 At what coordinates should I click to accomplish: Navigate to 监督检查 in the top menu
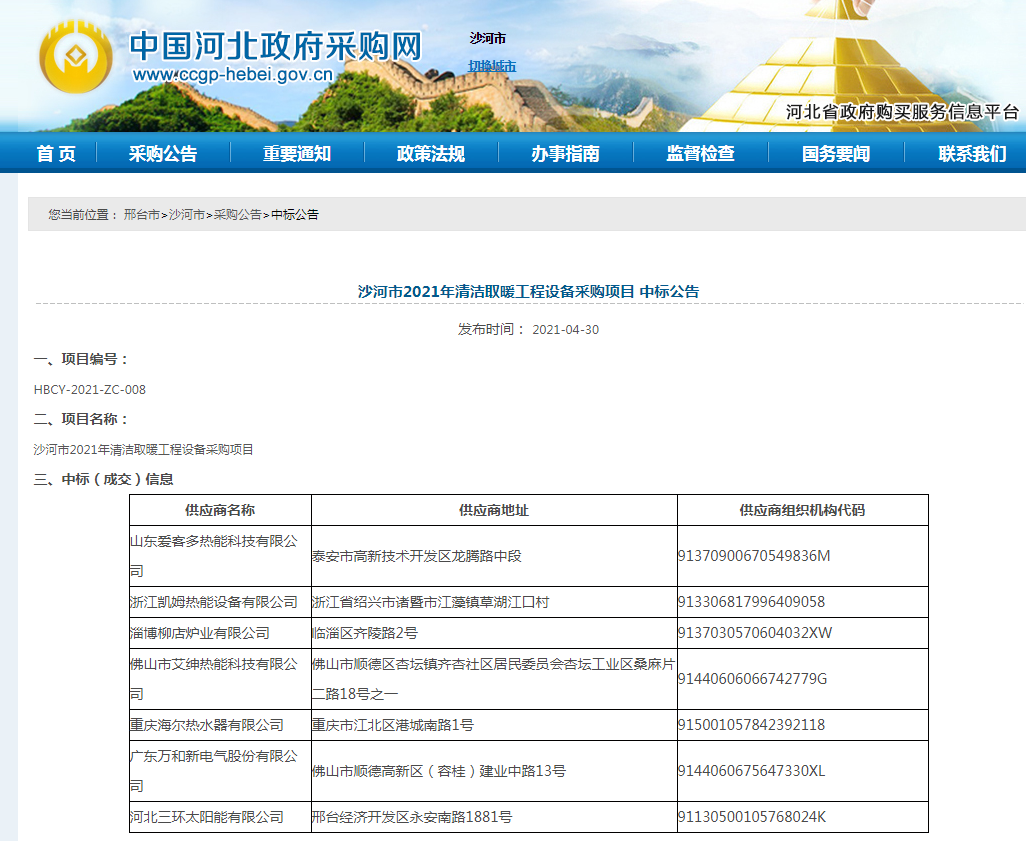click(700, 154)
